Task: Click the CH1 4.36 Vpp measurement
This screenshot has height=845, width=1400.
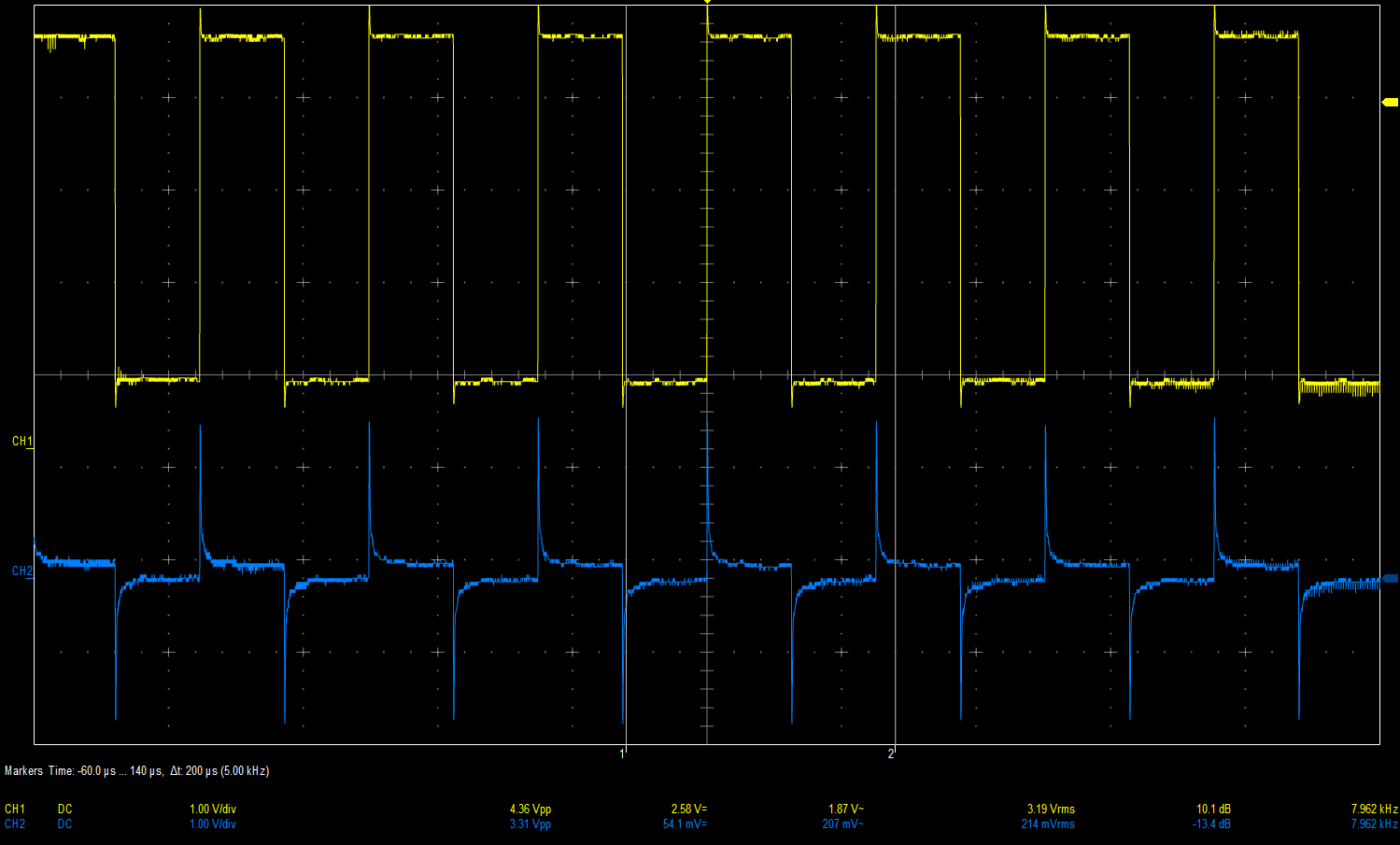Action: pos(530,810)
